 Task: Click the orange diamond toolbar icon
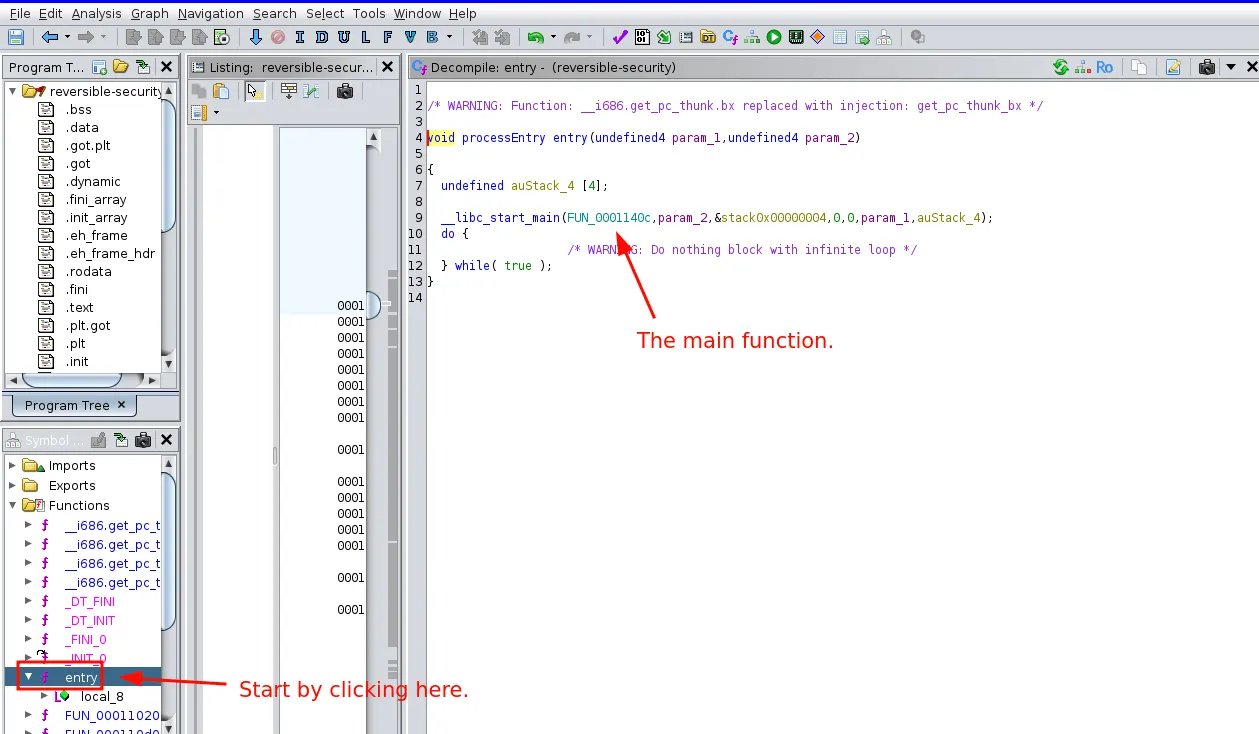point(818,37)
